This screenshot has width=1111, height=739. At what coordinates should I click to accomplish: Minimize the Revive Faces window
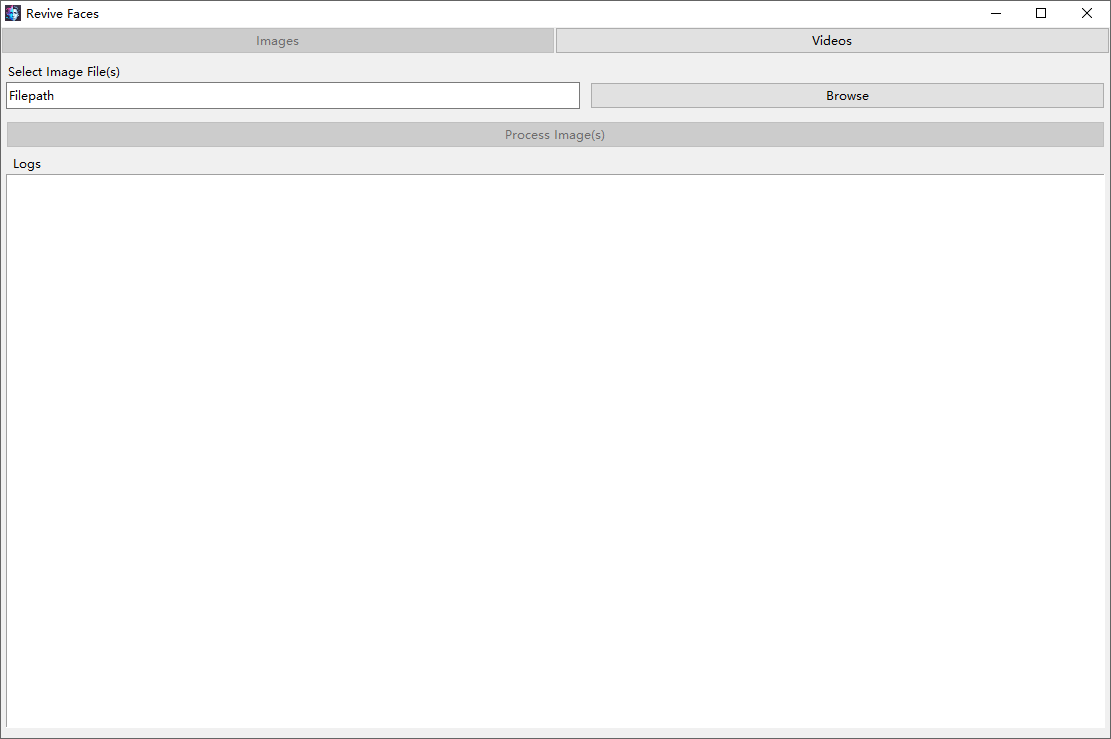pos(996,13)
